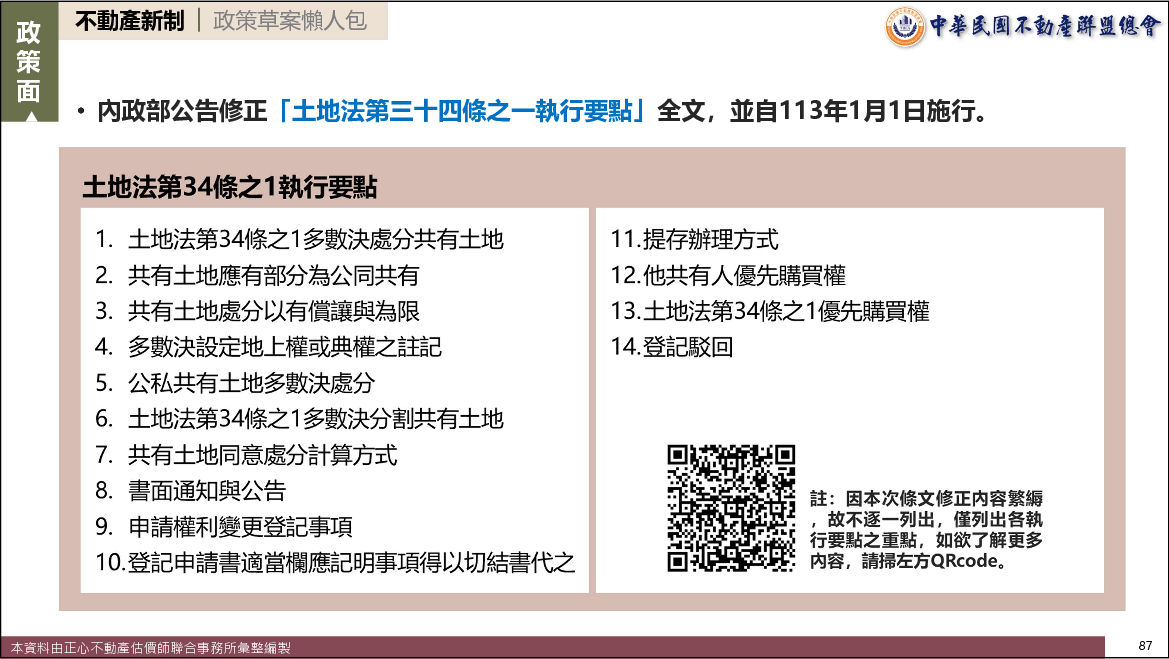Viewport: 1169px width, 659px height.
Task: Select item 14 登記駁回
Action: point(672,347)
